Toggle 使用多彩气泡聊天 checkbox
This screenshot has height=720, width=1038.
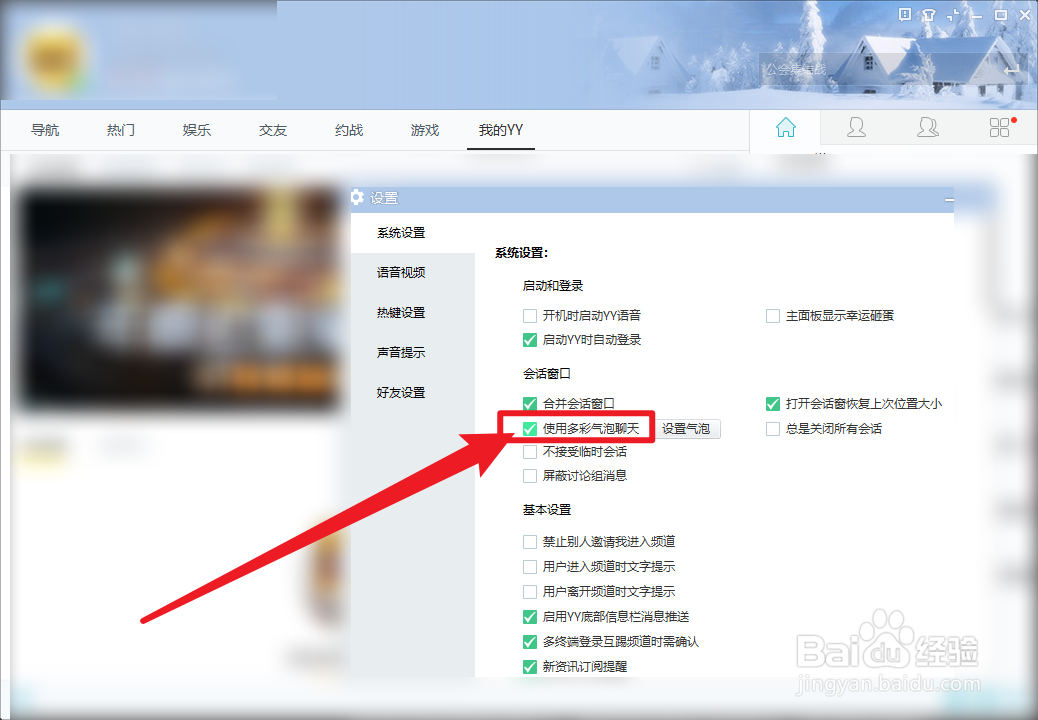pos(530,429)
